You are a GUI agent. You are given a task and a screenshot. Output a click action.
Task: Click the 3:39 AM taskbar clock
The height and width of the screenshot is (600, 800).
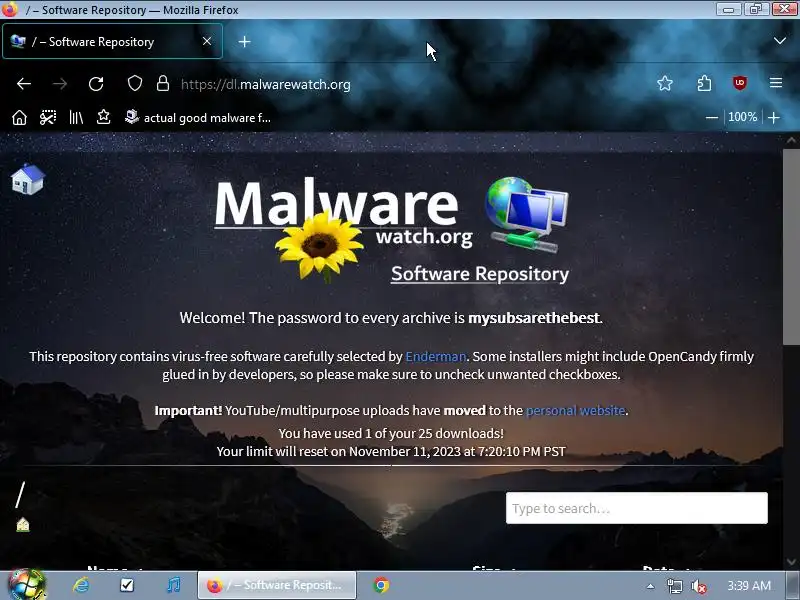pos(749,586)
